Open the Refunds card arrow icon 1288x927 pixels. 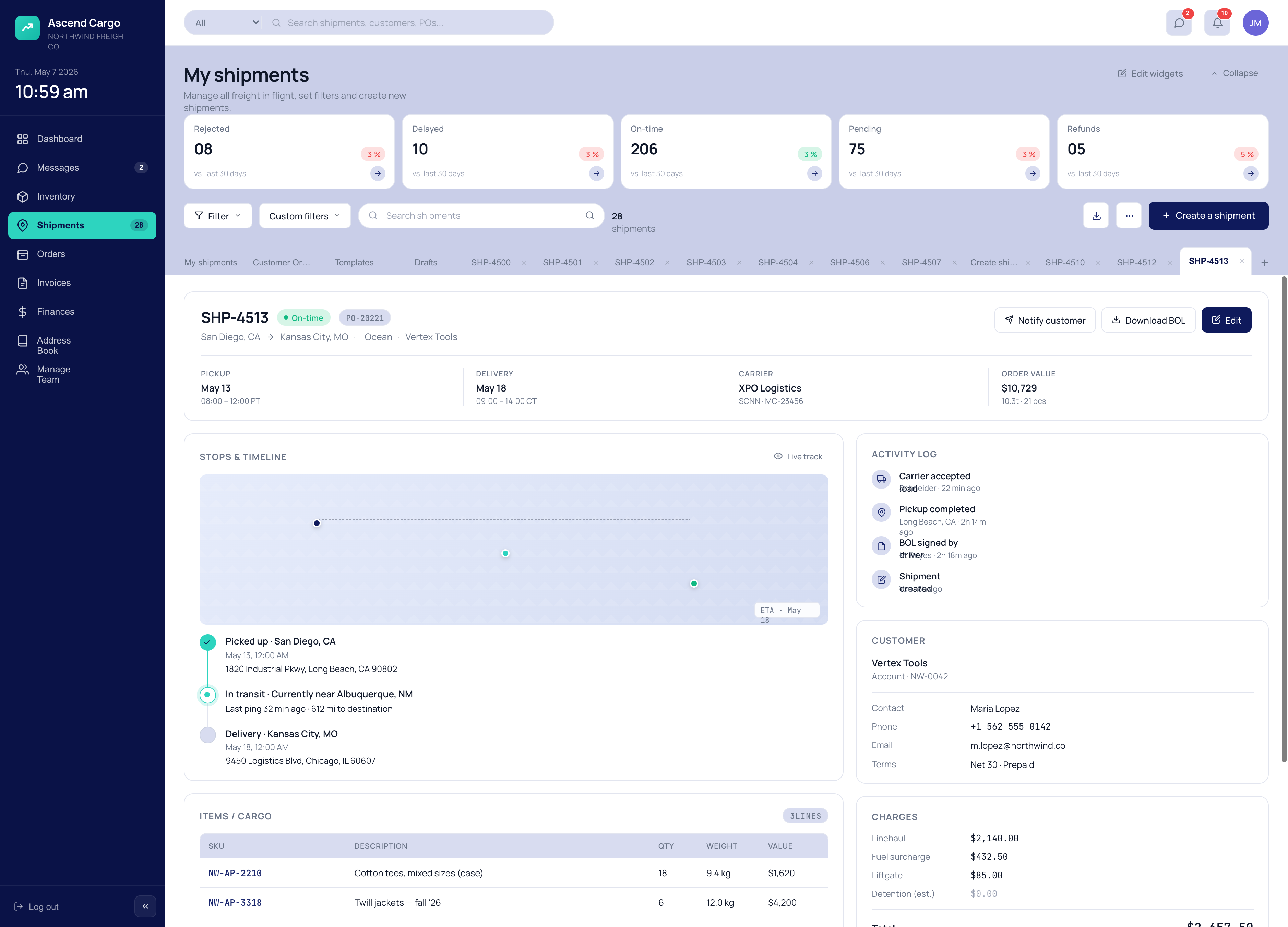tap(1251, 174)
